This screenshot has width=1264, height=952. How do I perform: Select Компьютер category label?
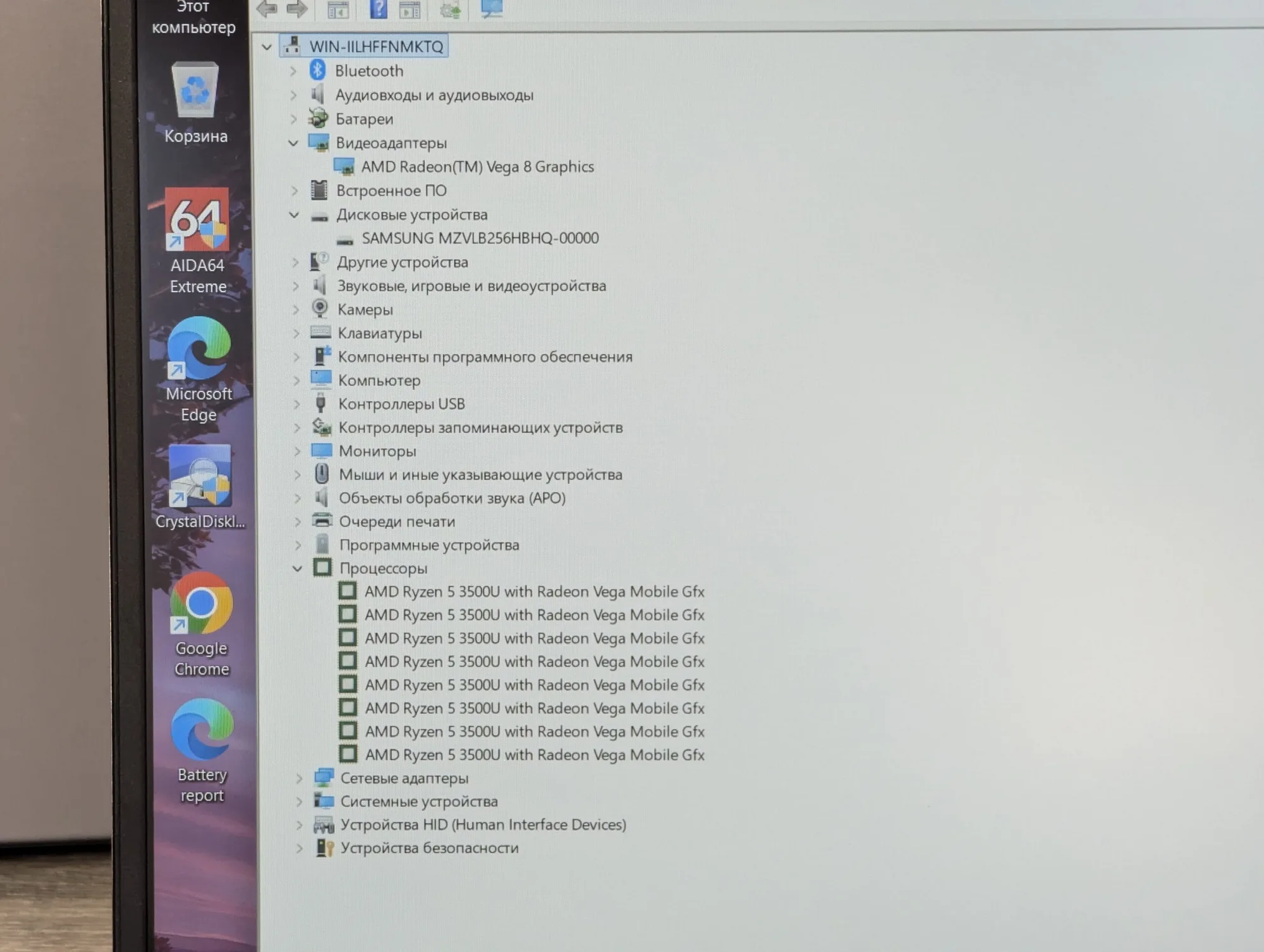tap(379, 381)
